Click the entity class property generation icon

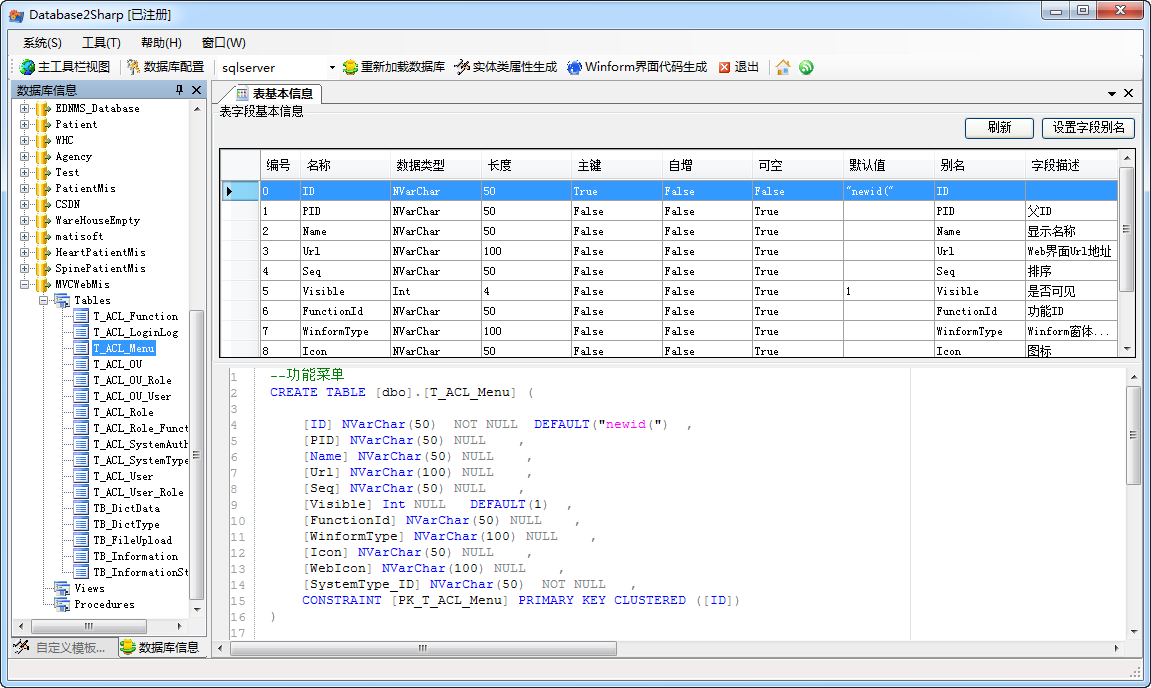[462, 67]
